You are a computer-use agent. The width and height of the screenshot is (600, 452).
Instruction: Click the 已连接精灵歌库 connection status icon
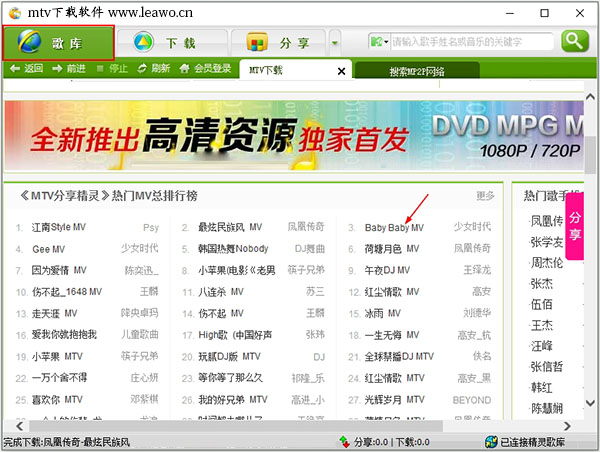pos(491,442)
